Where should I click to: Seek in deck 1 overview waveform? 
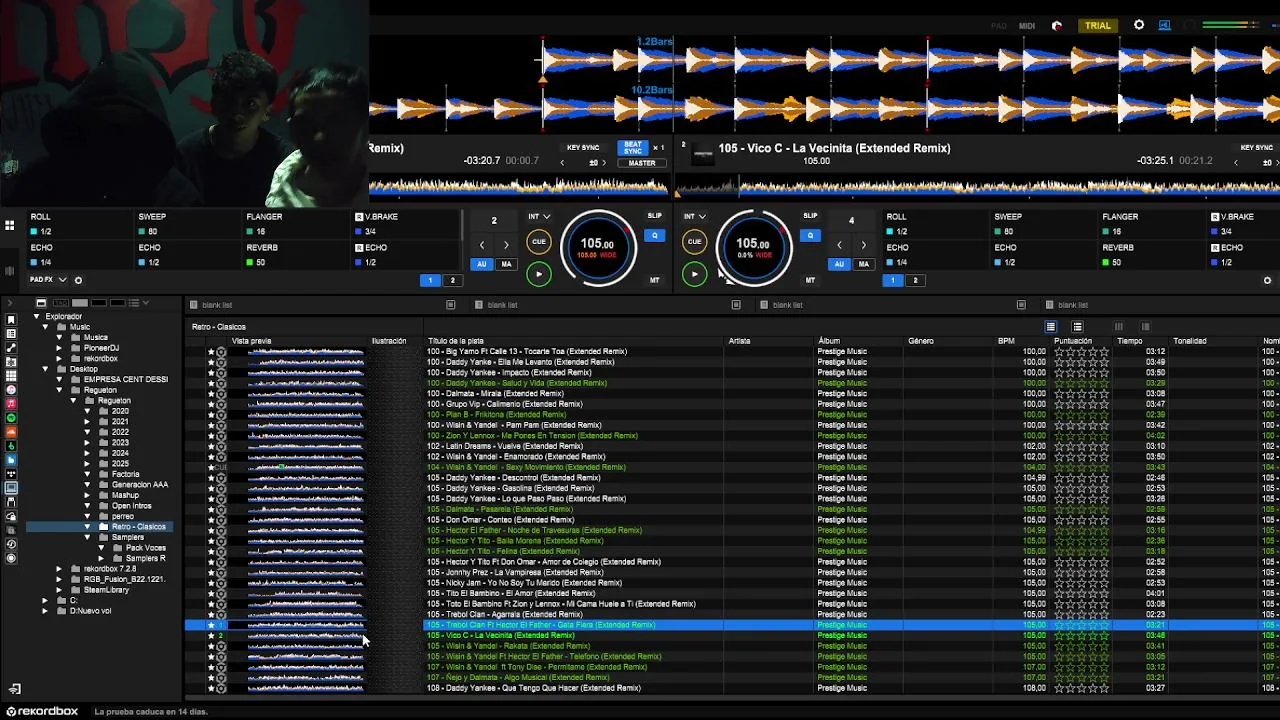tap(518, 186)
